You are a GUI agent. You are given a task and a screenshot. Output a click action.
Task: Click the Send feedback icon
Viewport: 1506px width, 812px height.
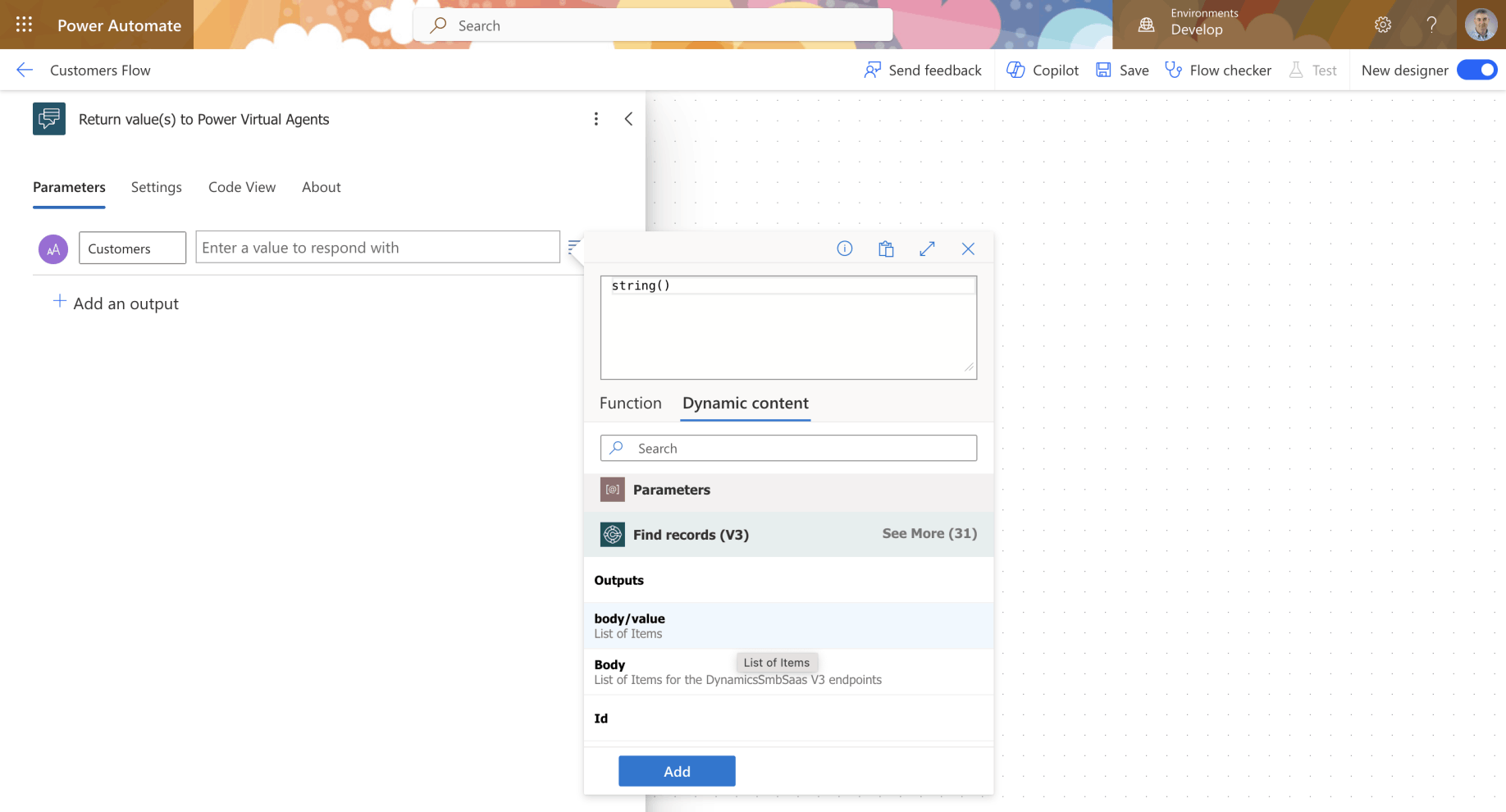coord(873,70)
